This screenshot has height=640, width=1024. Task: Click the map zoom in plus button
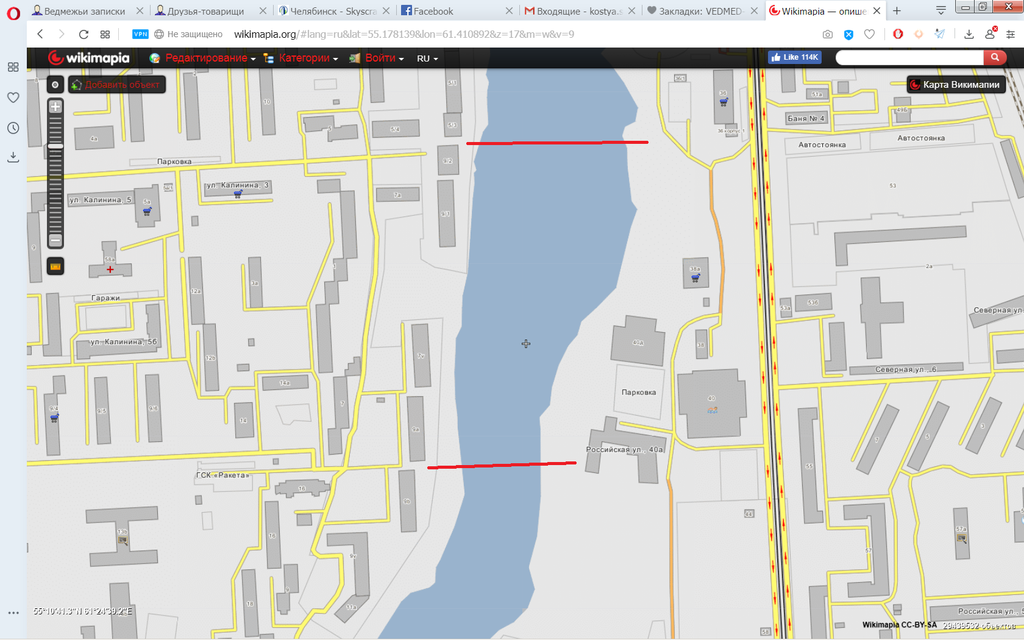(56, 106)
